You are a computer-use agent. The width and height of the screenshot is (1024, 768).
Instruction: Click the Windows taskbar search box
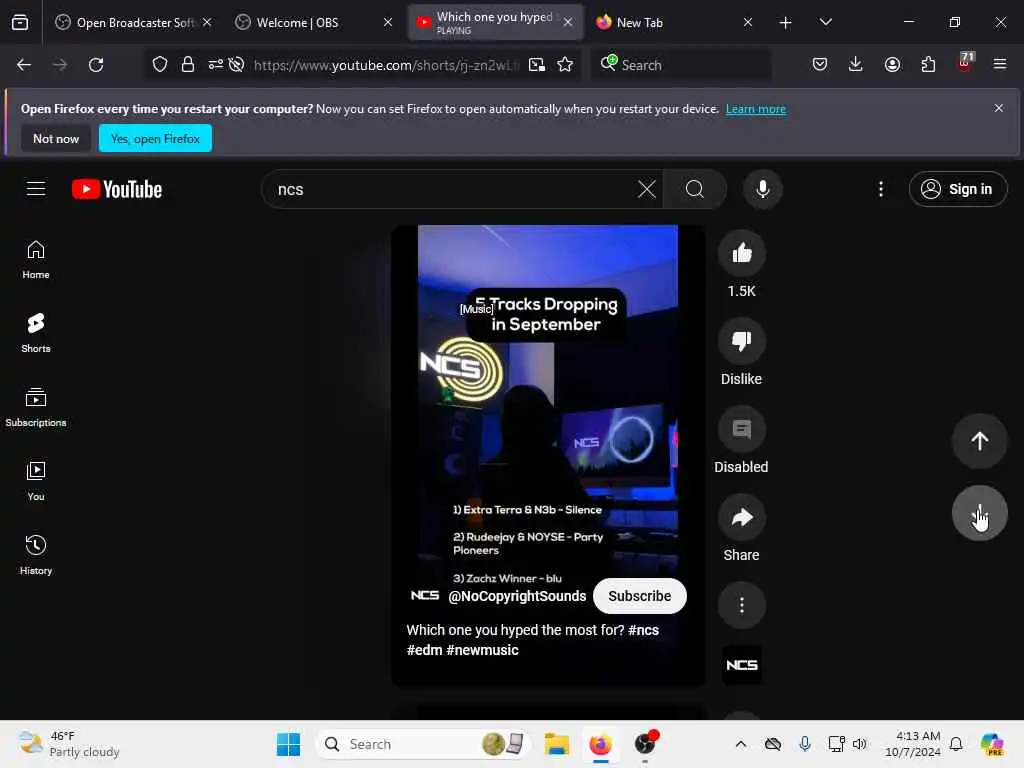click(423, 744)
